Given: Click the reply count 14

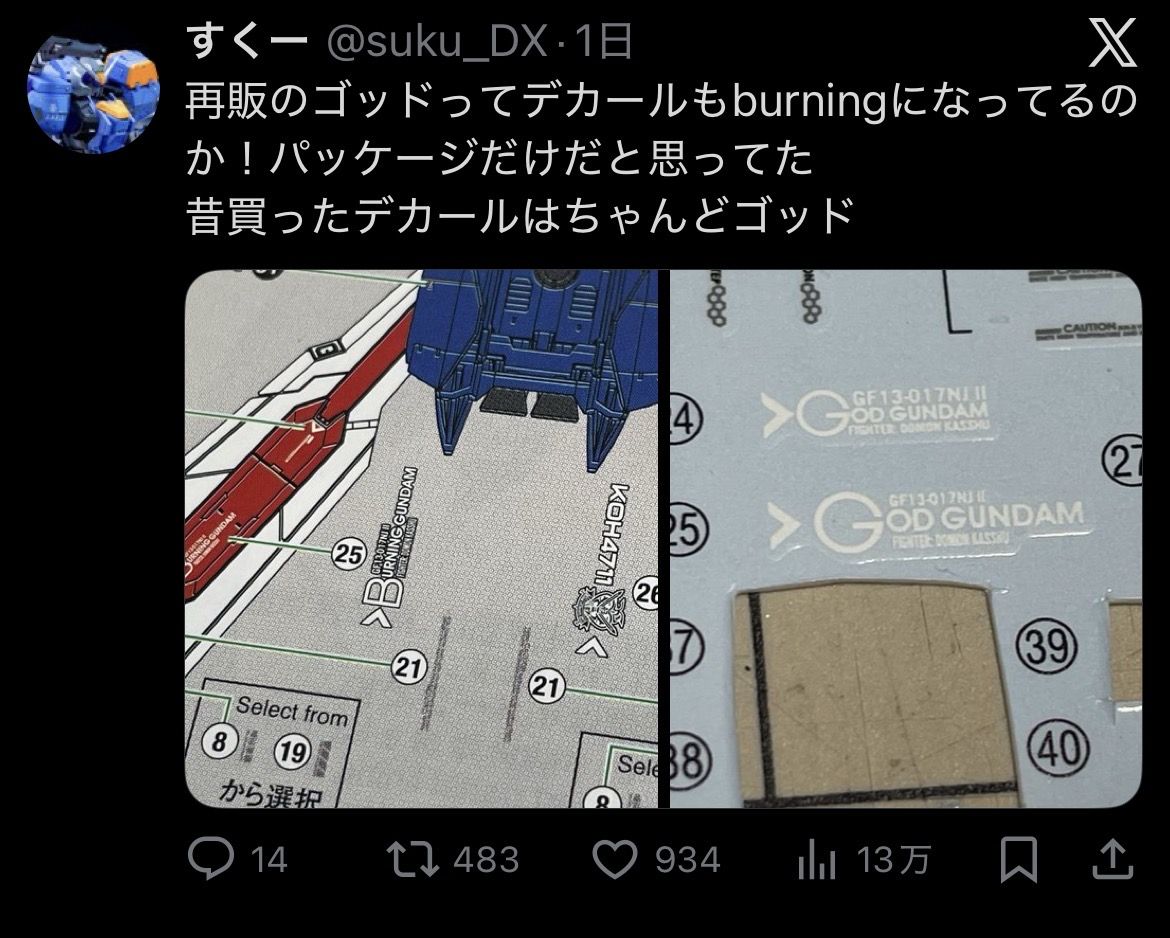Looking at the screenshot, I should point(269,860).
